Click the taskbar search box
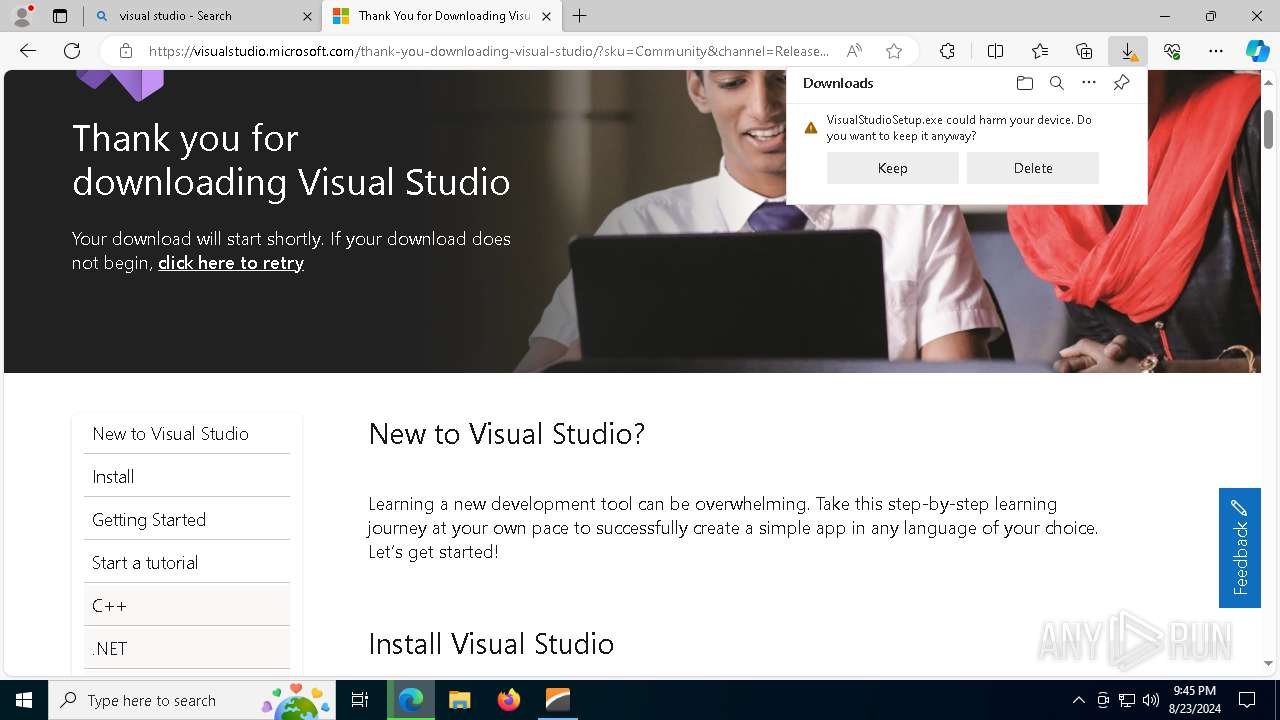1280x720 pixels. (190, 700)
